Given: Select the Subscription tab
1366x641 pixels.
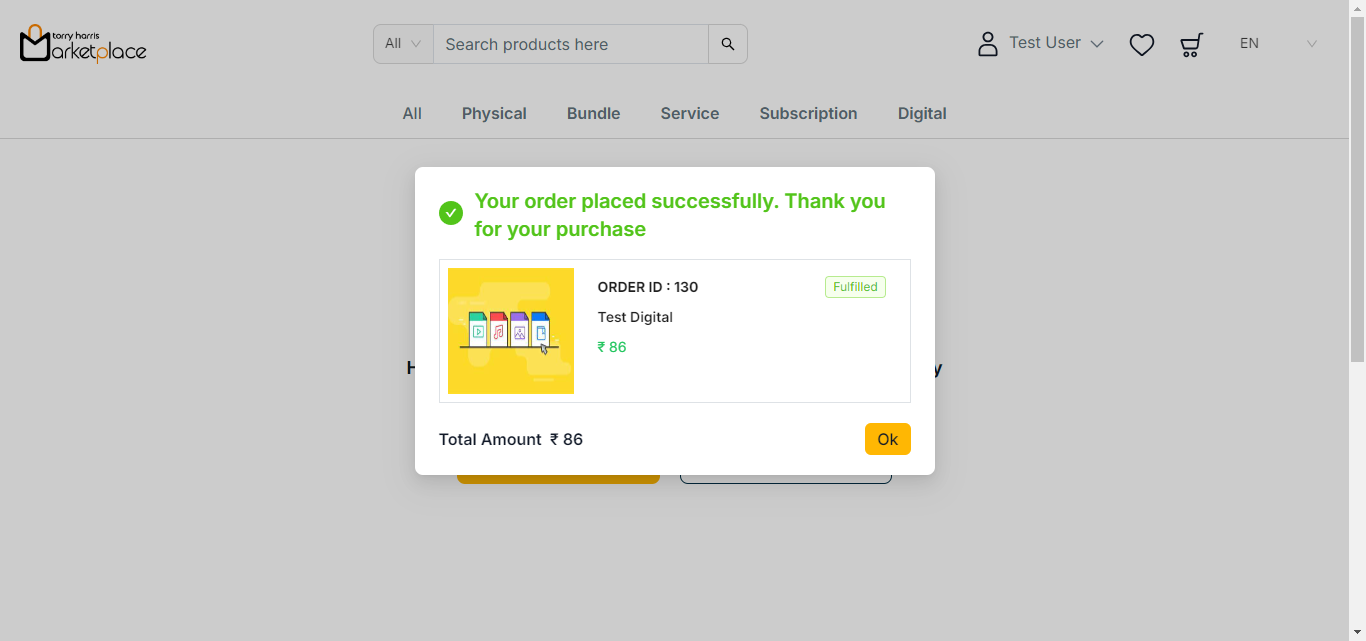Looking at the screenshot, I should (x=808, y=114).
